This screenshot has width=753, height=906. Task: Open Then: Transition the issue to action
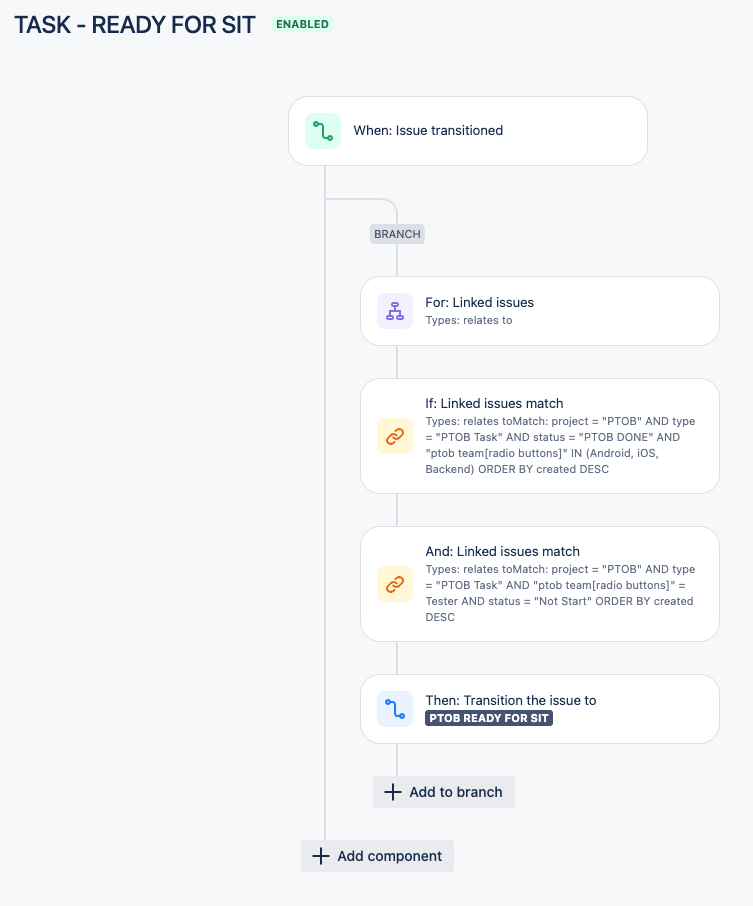[x=540, y=709]
